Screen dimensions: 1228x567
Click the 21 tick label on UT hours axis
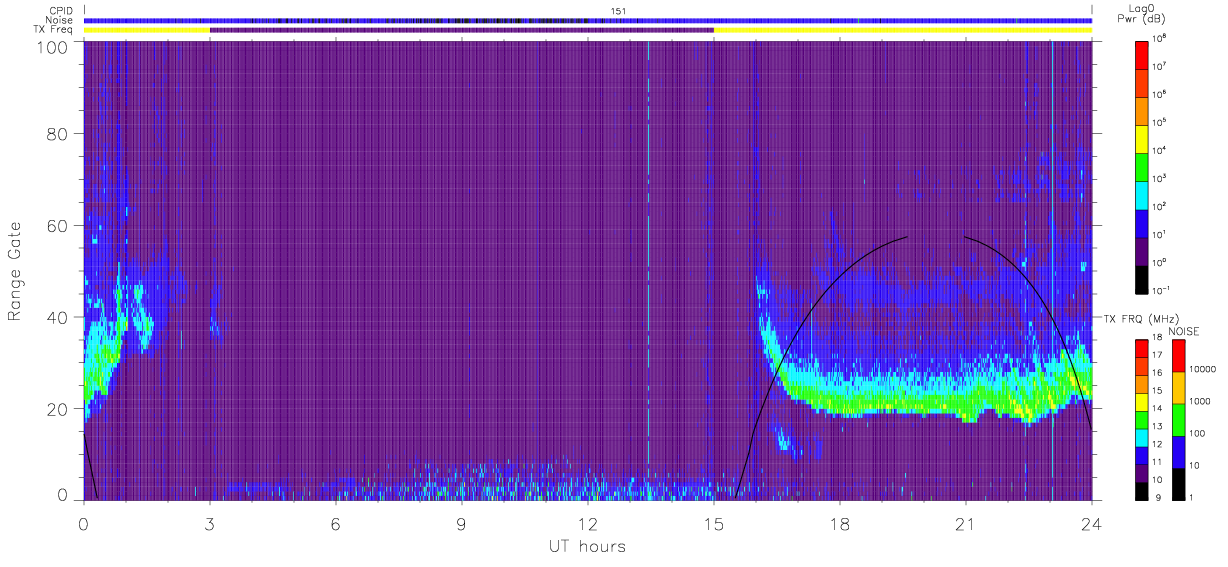click(965, 524)
